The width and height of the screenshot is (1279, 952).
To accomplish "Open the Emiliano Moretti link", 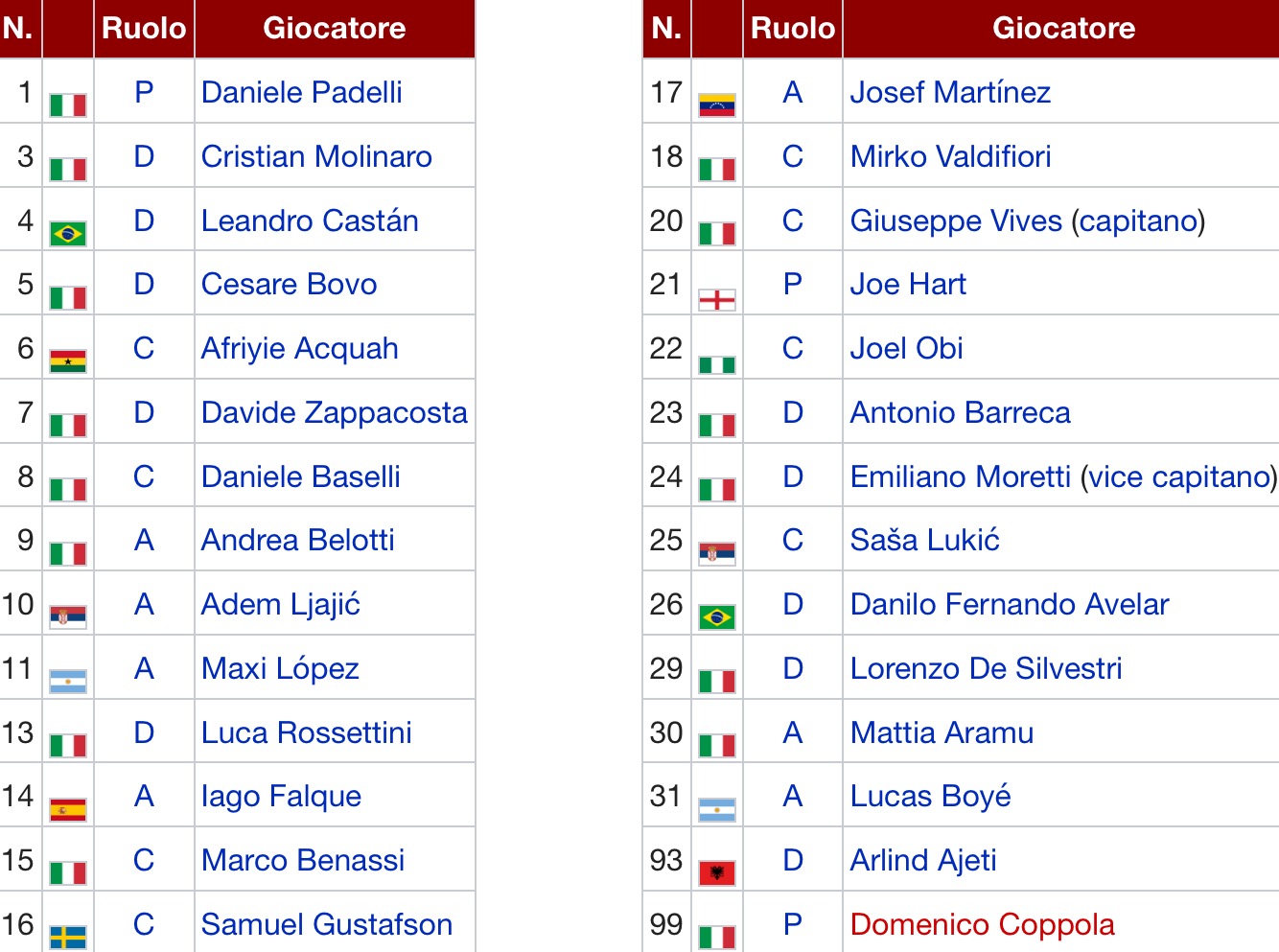I will point(960,476).
